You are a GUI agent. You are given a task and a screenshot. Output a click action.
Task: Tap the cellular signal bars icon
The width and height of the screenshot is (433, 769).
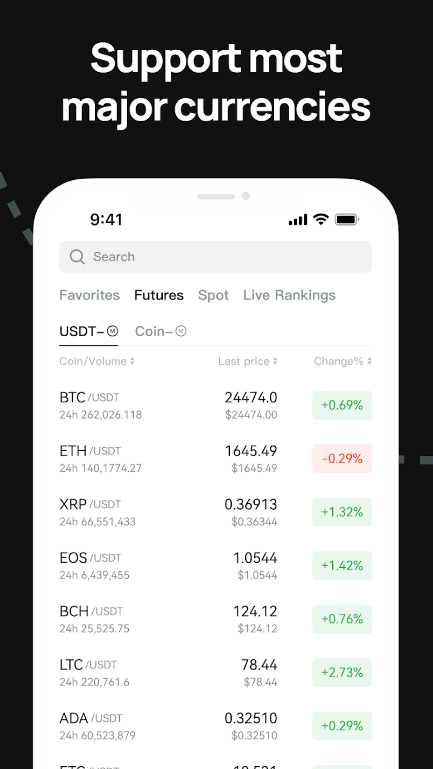(298, 220)
